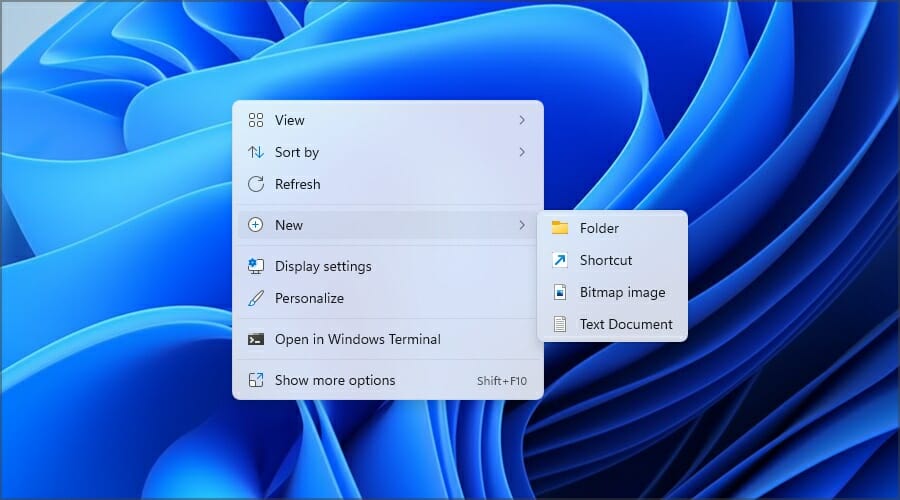Image resolution: width=900 pixels, height=500 pixels.
Task: Click the chevron on the New item
Action: tap(522, 225)
